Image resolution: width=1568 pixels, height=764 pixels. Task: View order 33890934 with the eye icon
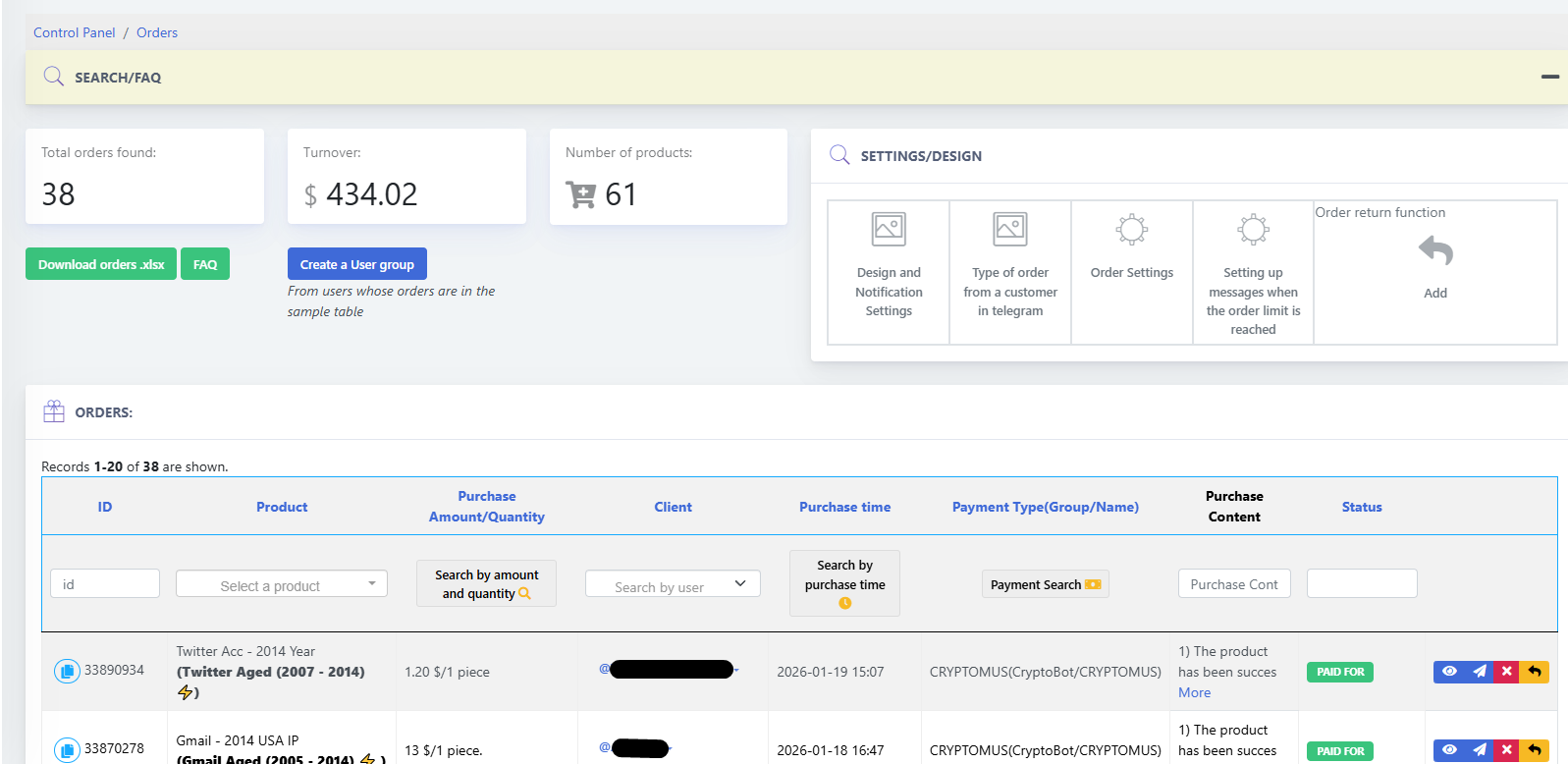pyautogui.click(x=1449, y=672)
